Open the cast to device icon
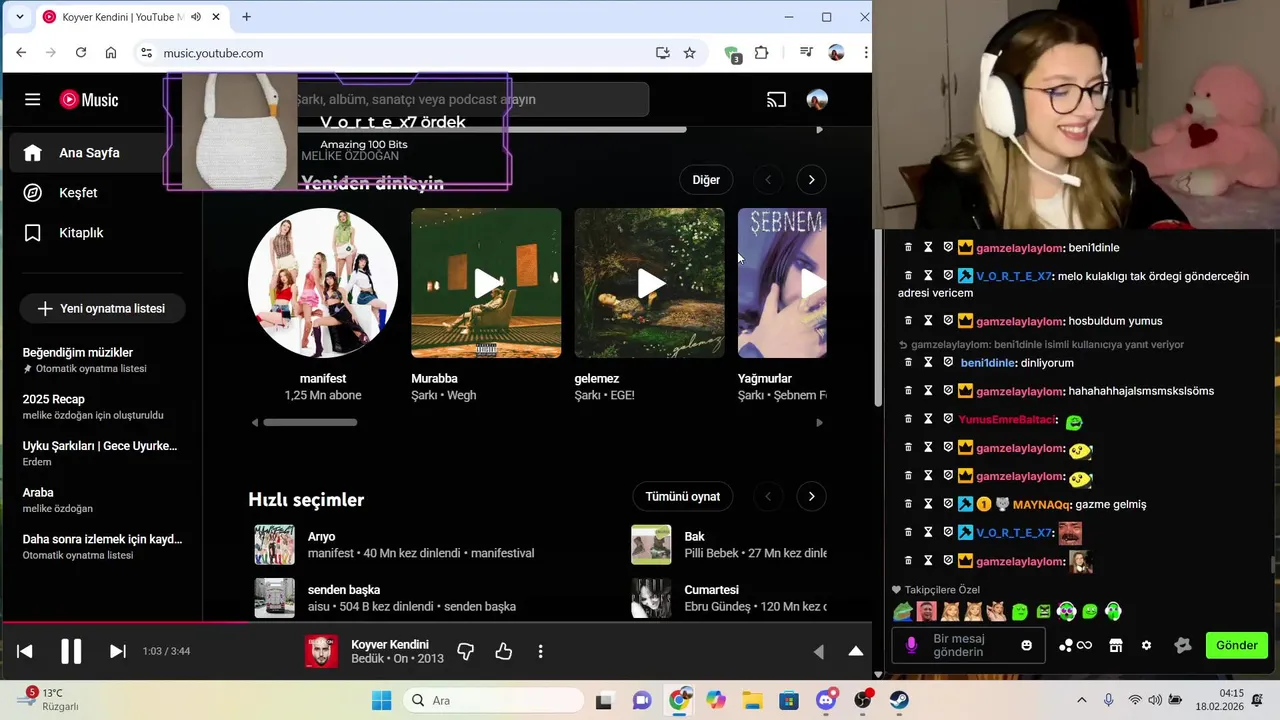This screenshot has width=1280, height=720. pyautogui.click(x=776, y=99)
